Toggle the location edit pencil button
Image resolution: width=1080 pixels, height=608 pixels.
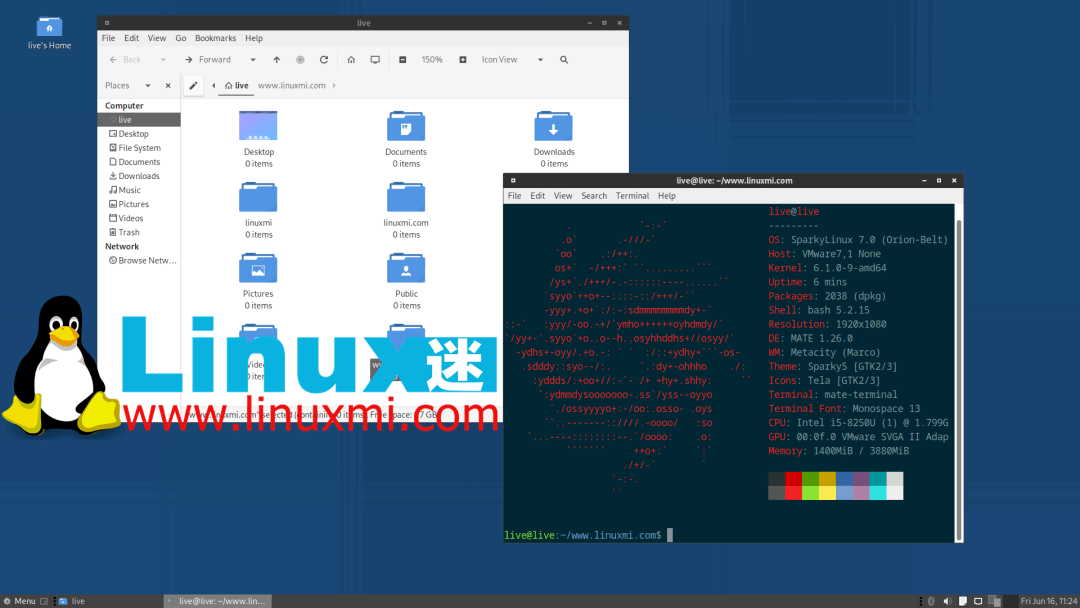tap(194, 85)
